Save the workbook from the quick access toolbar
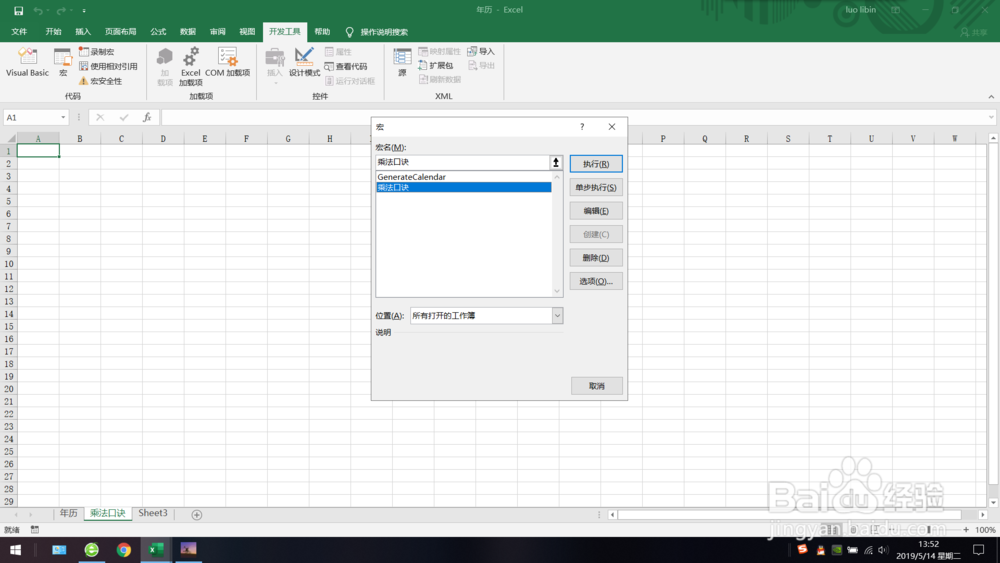This screenshot has width=1000, height=563. pos(18,10)
